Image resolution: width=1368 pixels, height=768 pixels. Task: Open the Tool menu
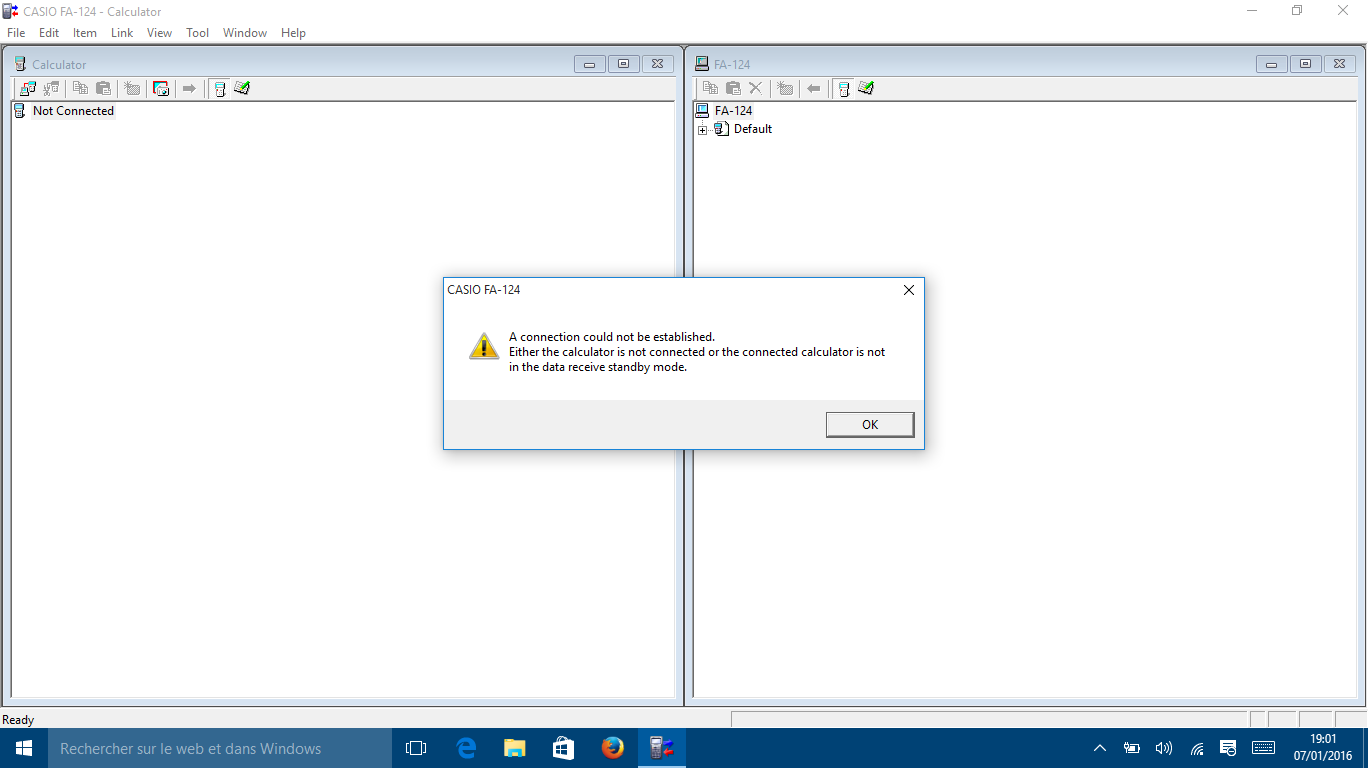pyautogui.click(x=198, y=33)
